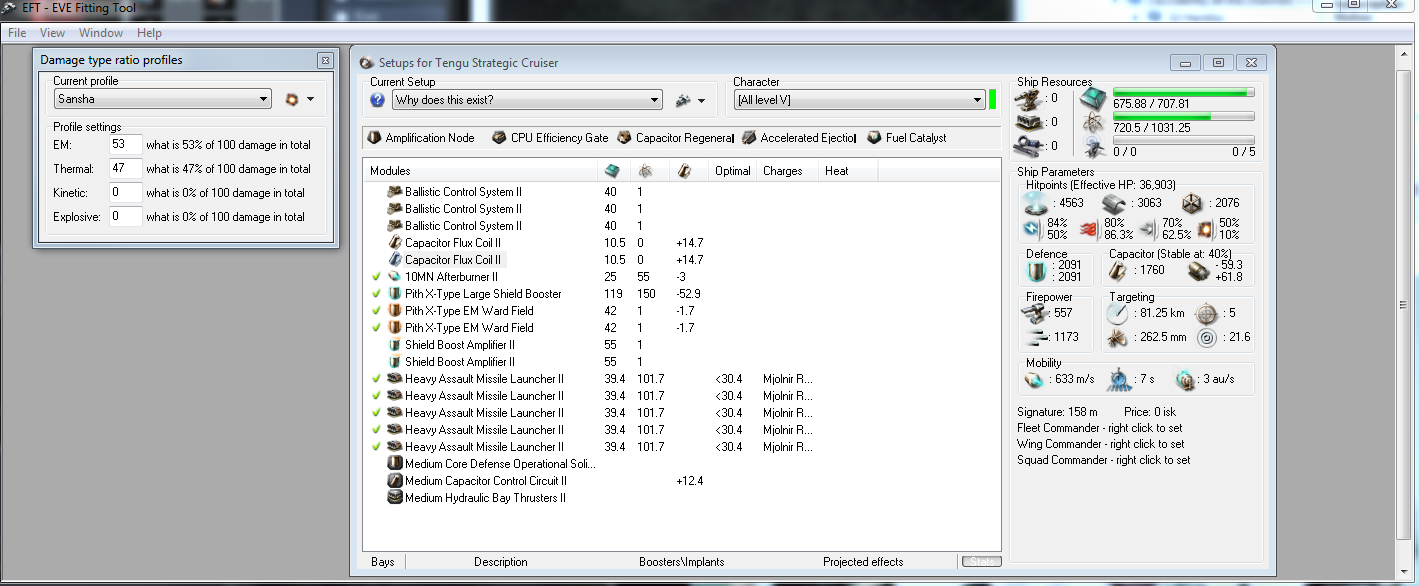The image size is (1419, 586).
Task: Click the powergrid column header icon
Action: [646, 171]
